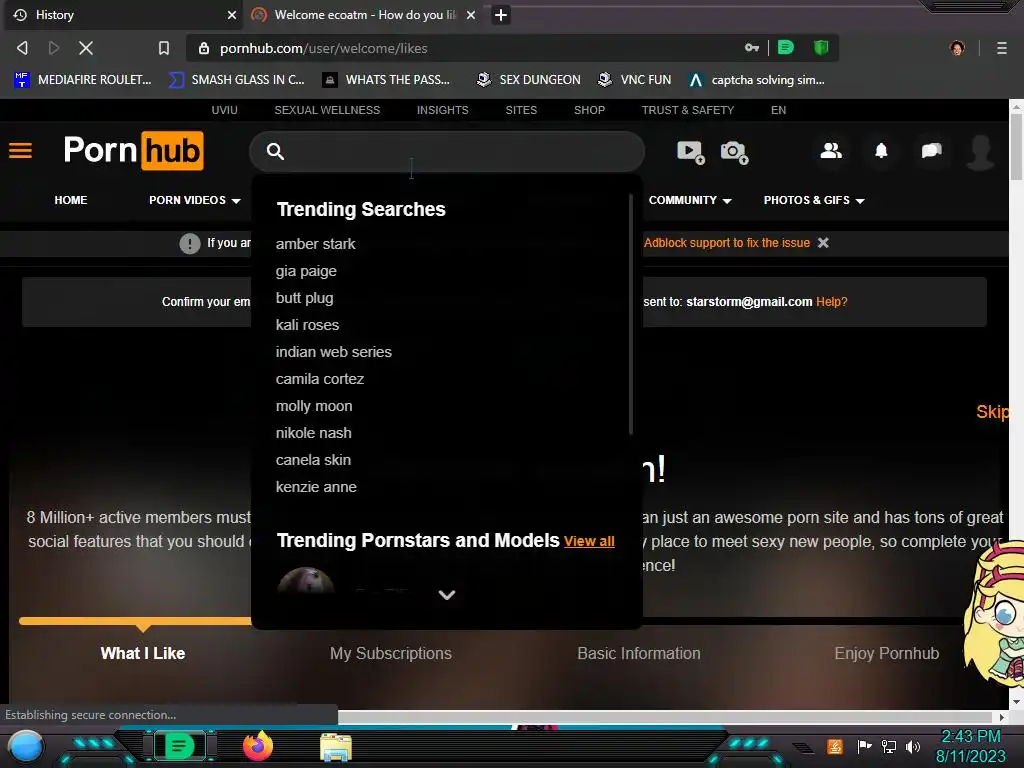Viewport: 1024px width, 768px height.
Task: Click the bookmark icon in toolbar
Action: pyautogui.click(x=164, y=48)
